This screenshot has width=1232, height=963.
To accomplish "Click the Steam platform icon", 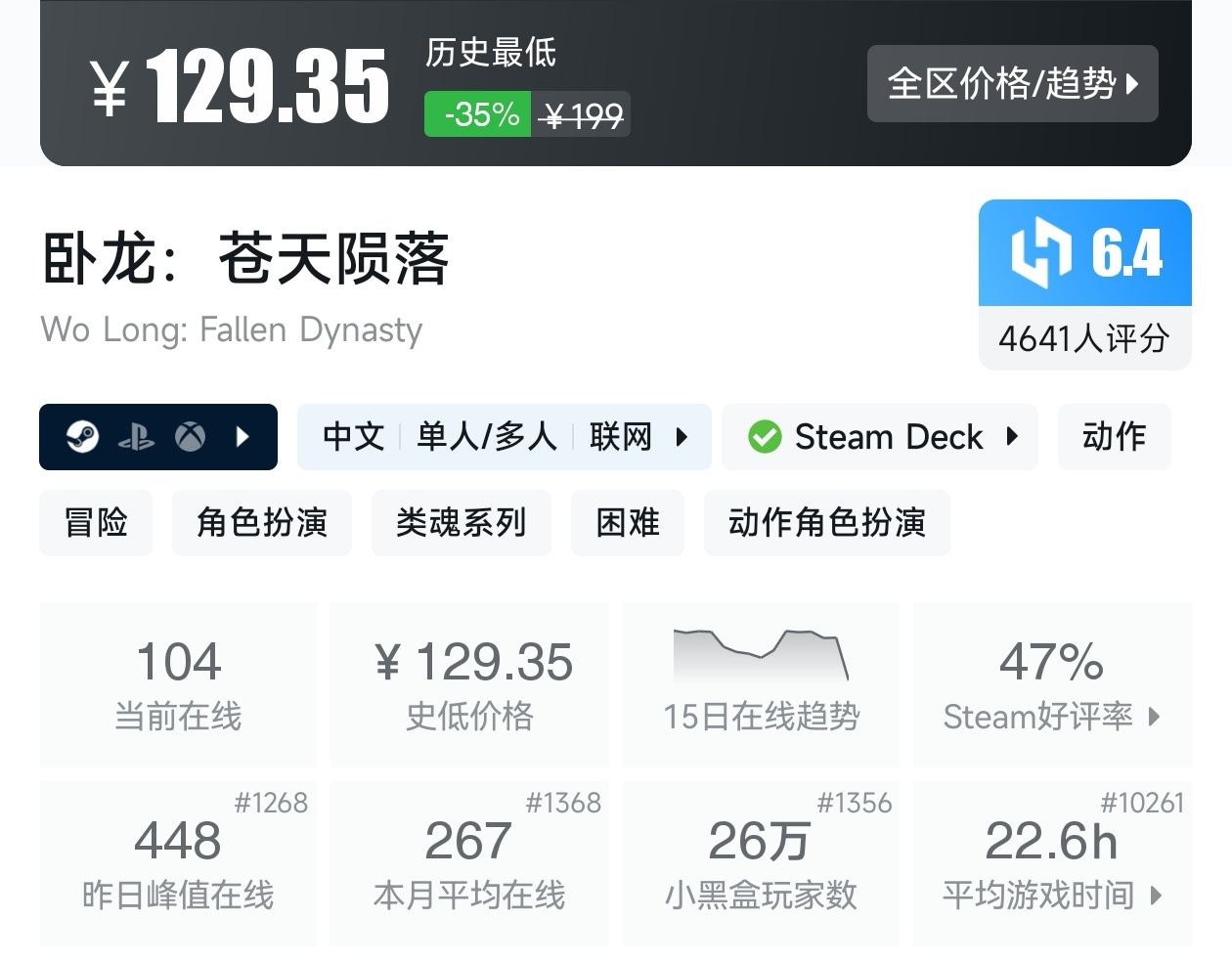I will [x=82, y=436].
